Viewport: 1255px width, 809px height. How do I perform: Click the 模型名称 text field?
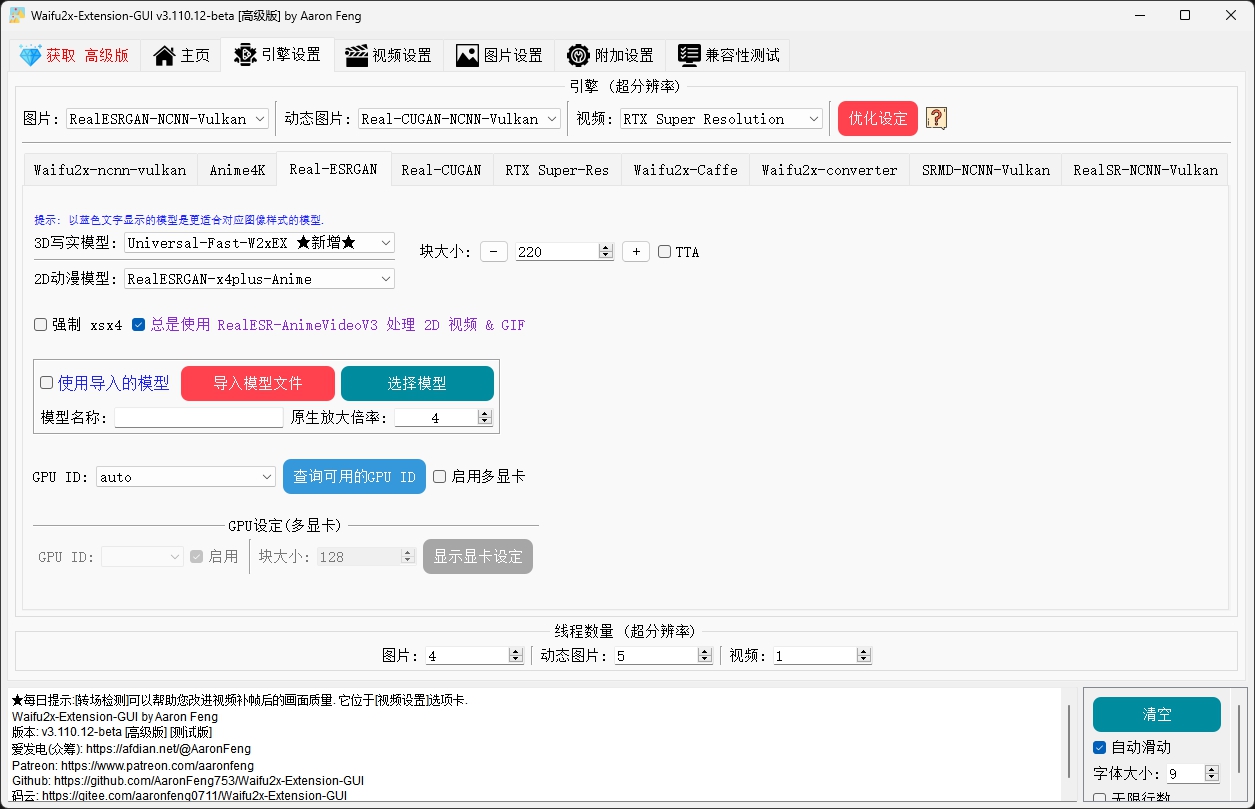pos(199,418)
